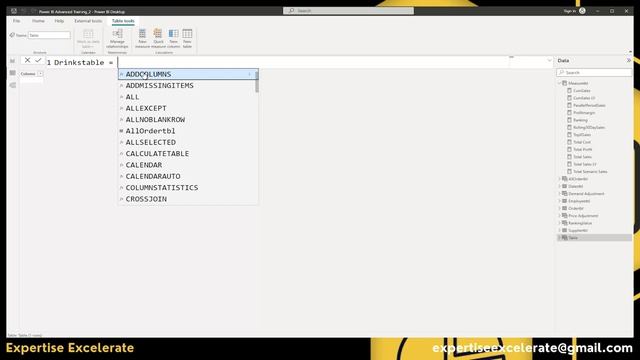The width and height of the screenshot is (640, 360).
Task: Open the File menu
Action: (x=16, y=21)
